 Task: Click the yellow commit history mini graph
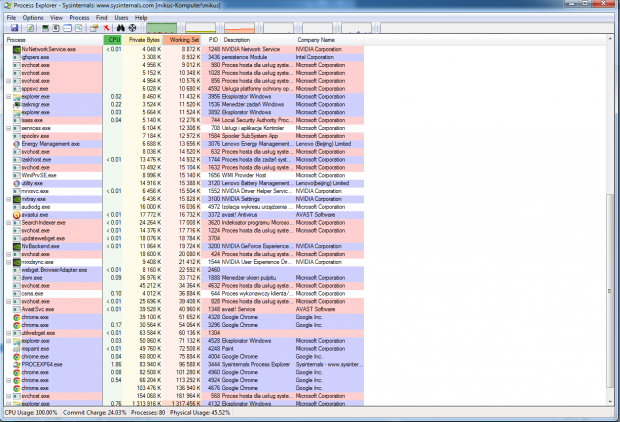(200, 28)
